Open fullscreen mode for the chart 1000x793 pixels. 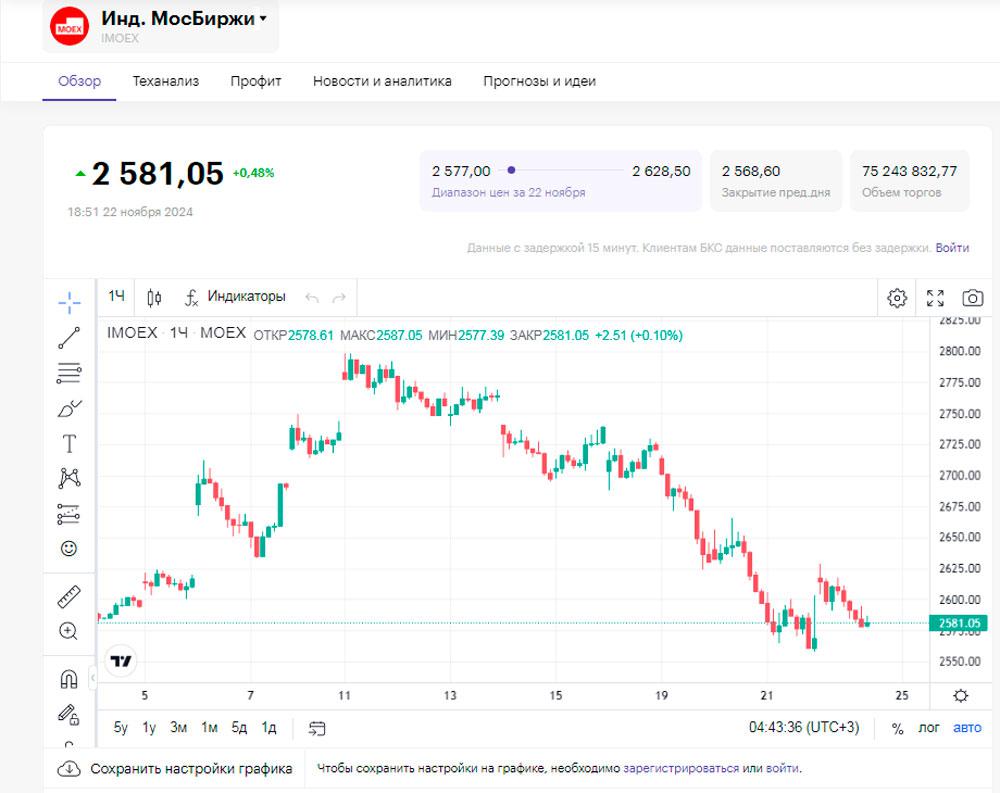pos(935,297)
